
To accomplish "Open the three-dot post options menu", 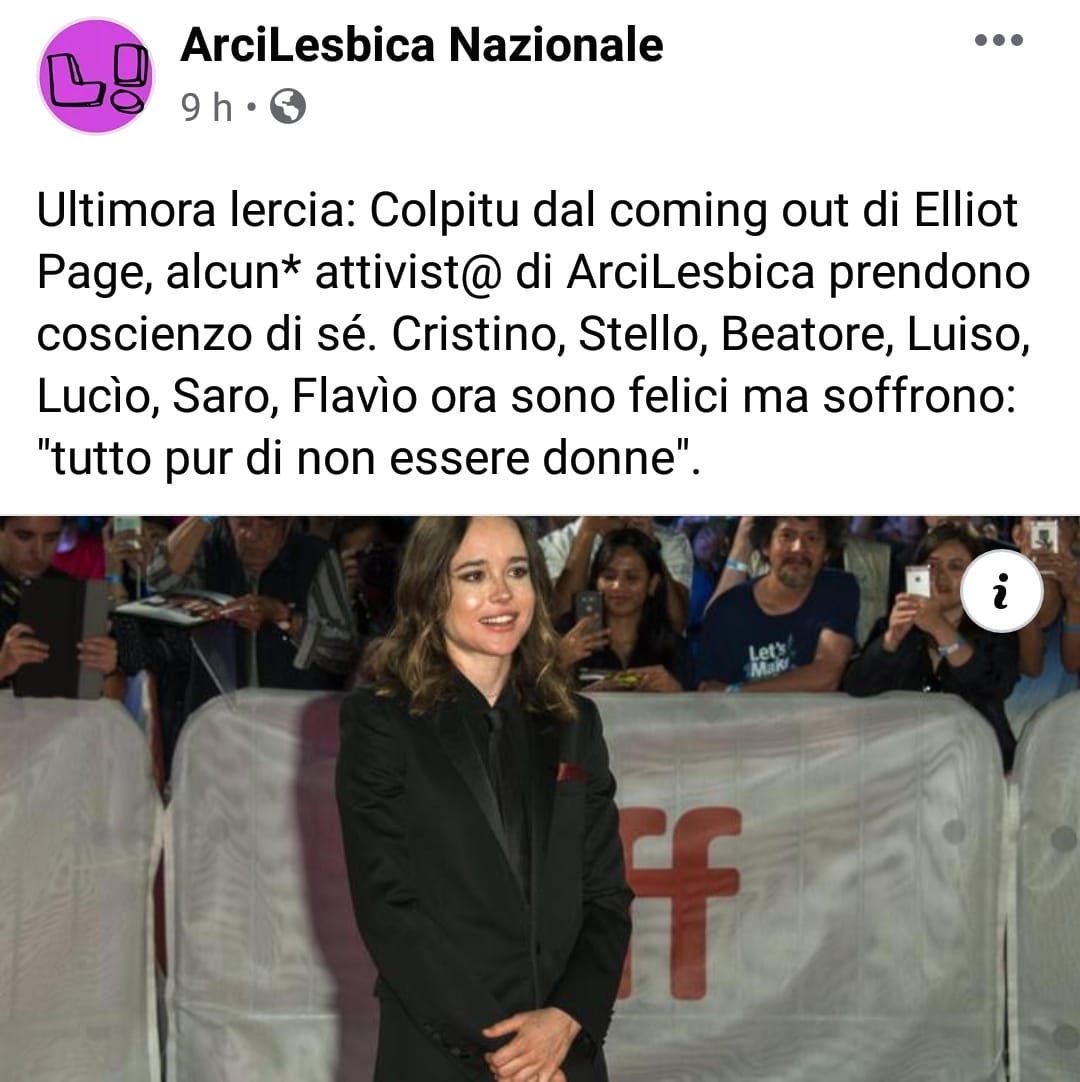I will (999, 40).
